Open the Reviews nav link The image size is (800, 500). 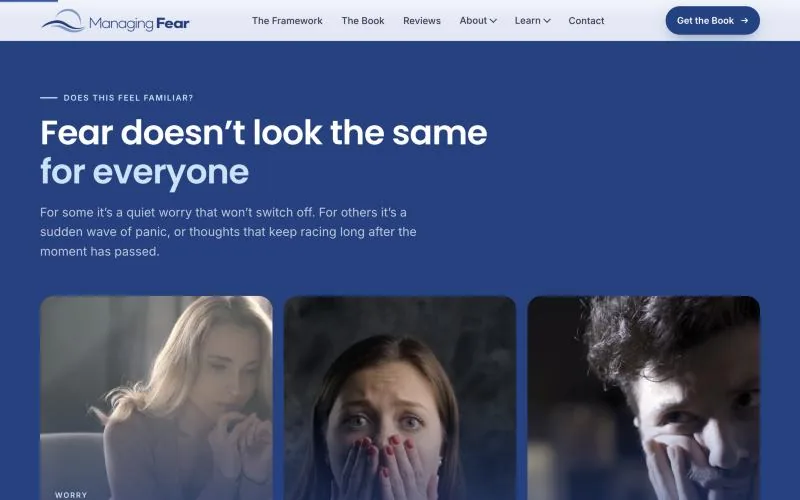click(x=421, y=21)
